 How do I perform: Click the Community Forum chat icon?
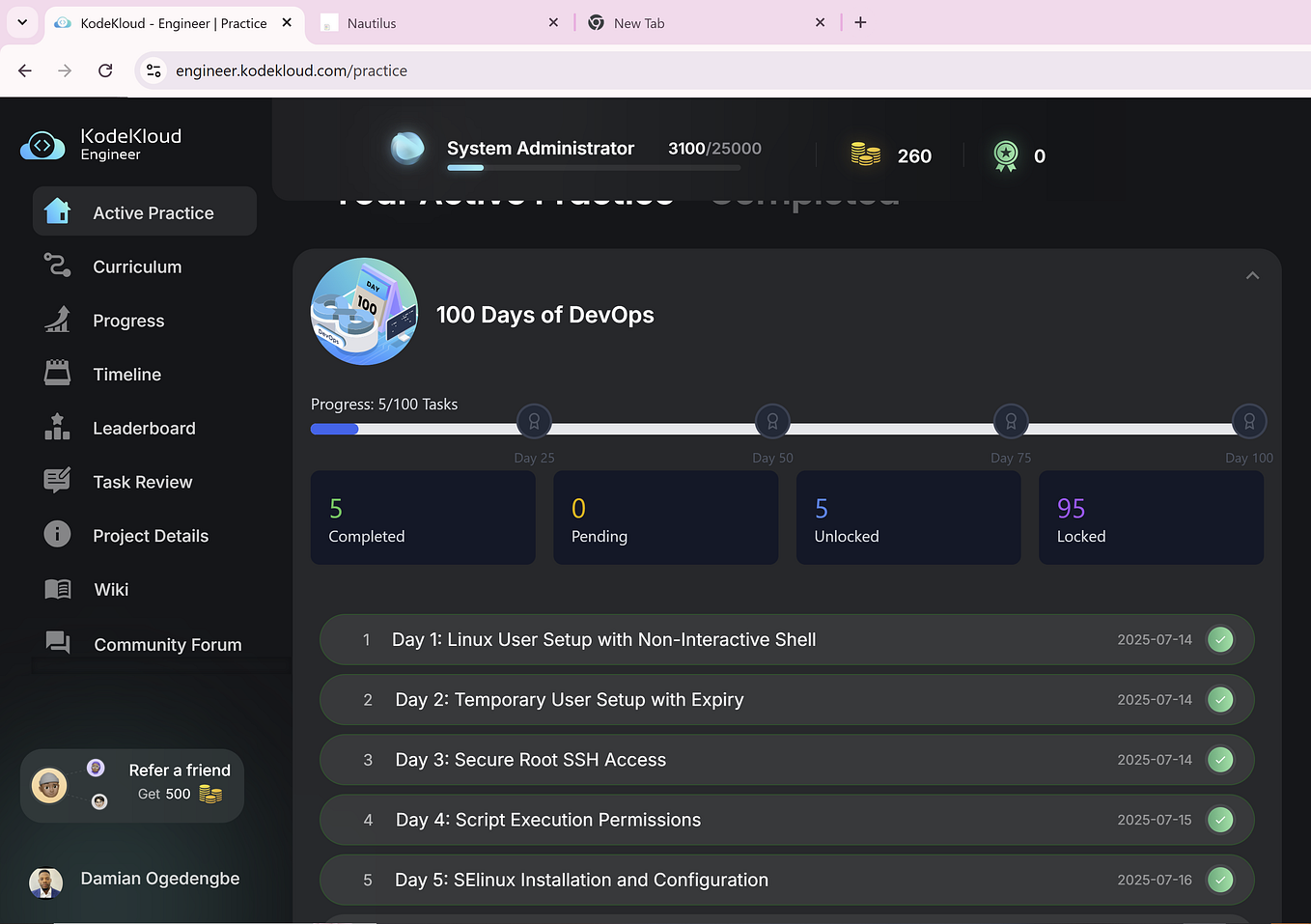coord(56,643)
